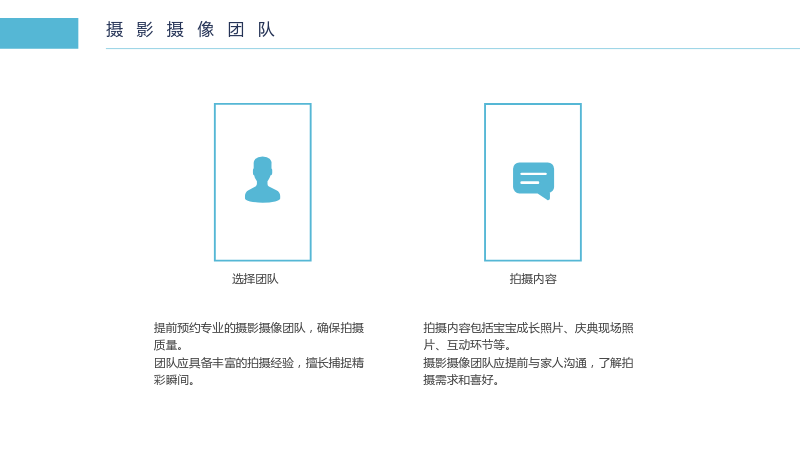Click the text line 彩瞬间。 in left paragraph

pyautogui.click(x=174, y=380)
